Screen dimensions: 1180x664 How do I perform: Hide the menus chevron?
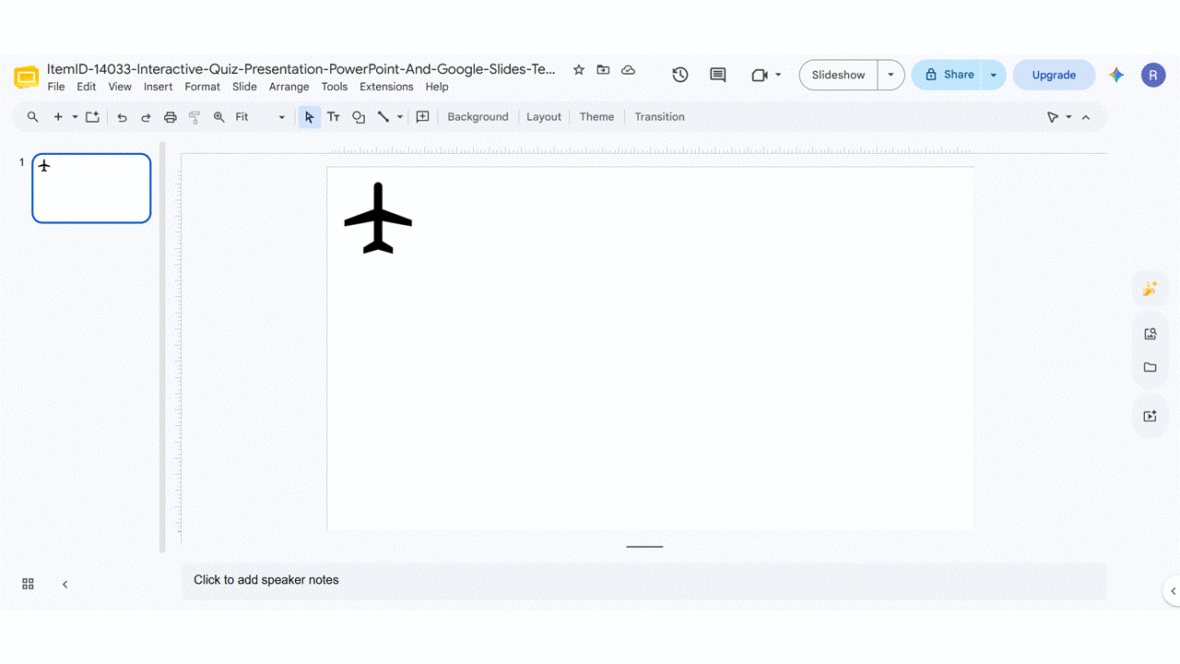coord(1086,117)
